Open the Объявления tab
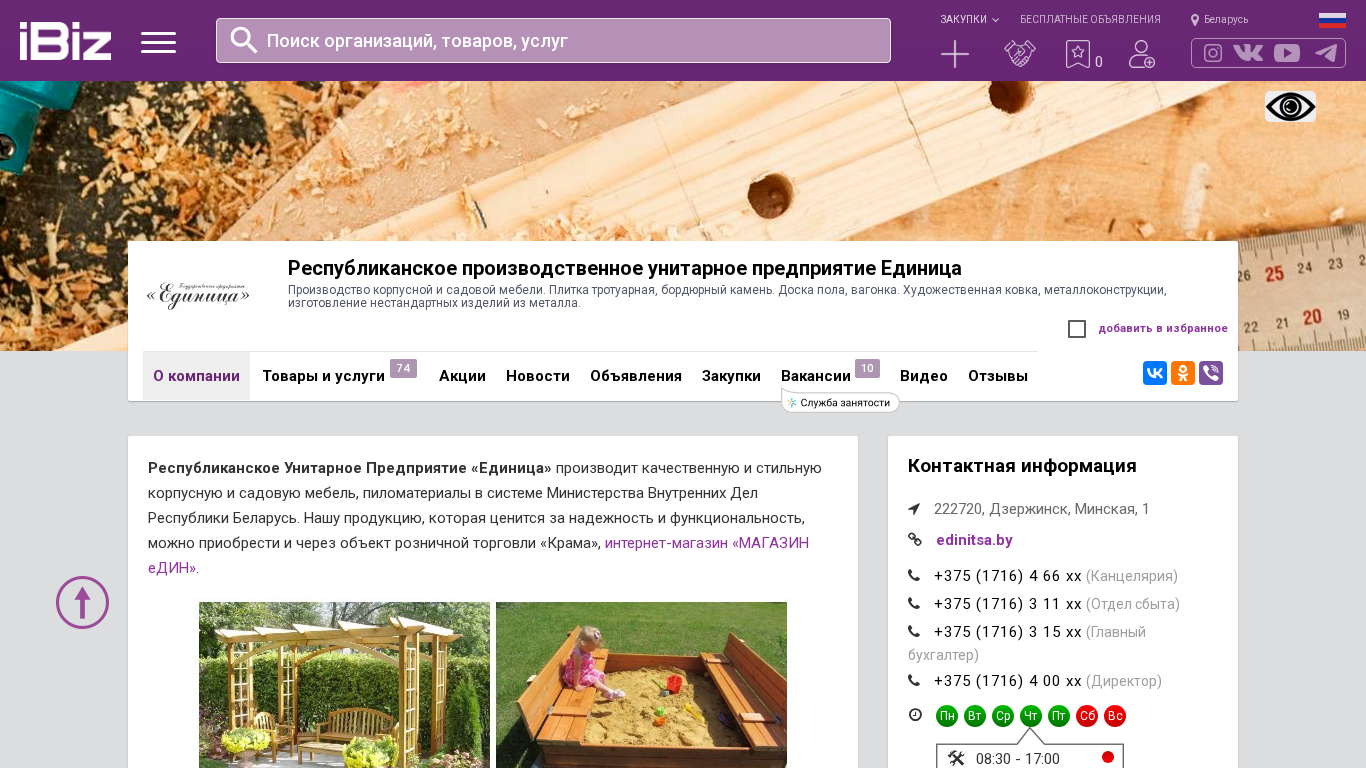This screenshot has width=1366, height=768. pyautogui.click(x=636, y=376)
